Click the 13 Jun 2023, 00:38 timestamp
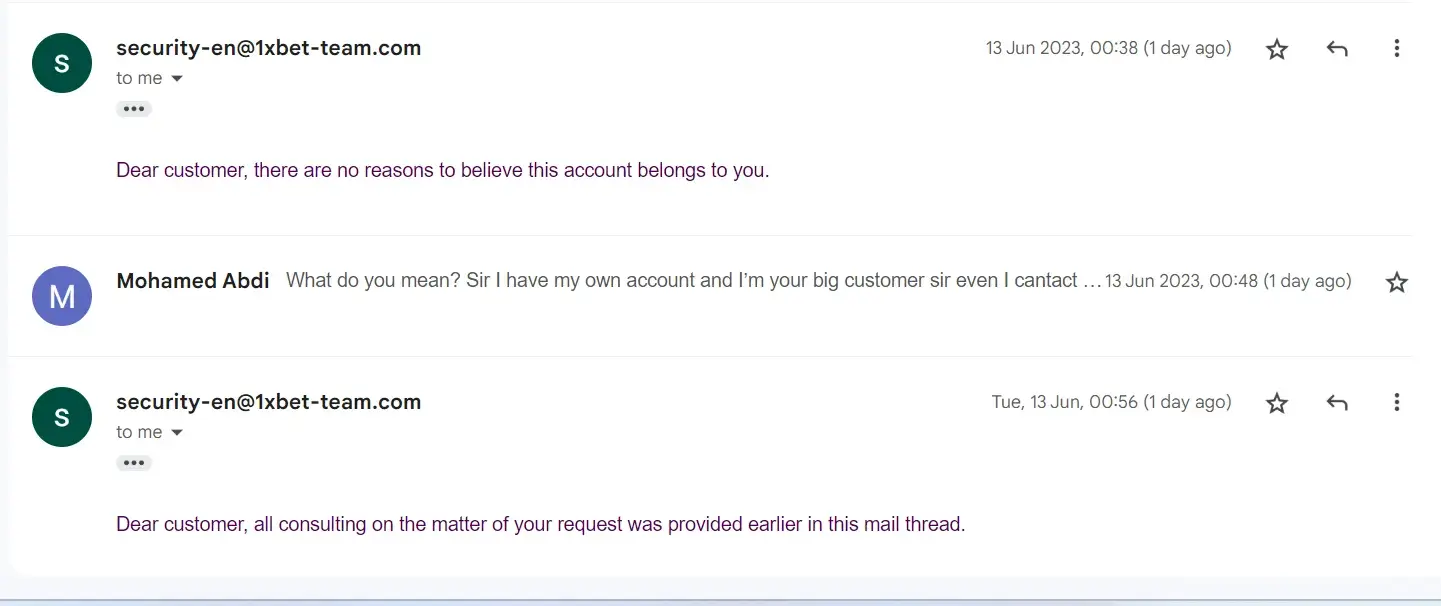The height and width of the screenshot is (606, 1441). coord(1108,48)
